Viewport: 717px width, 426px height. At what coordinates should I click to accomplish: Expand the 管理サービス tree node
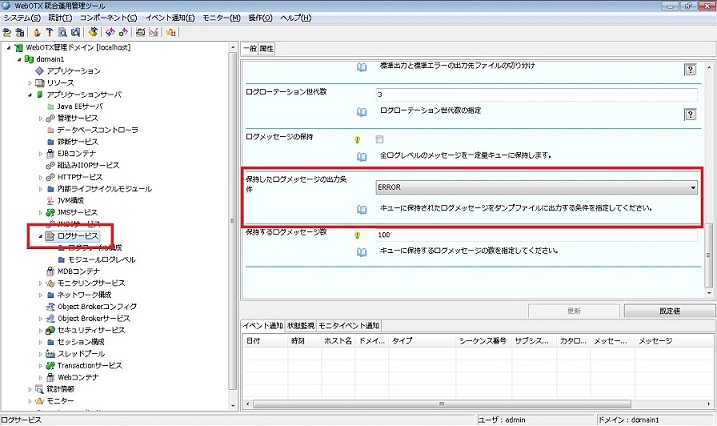(40, 118)
